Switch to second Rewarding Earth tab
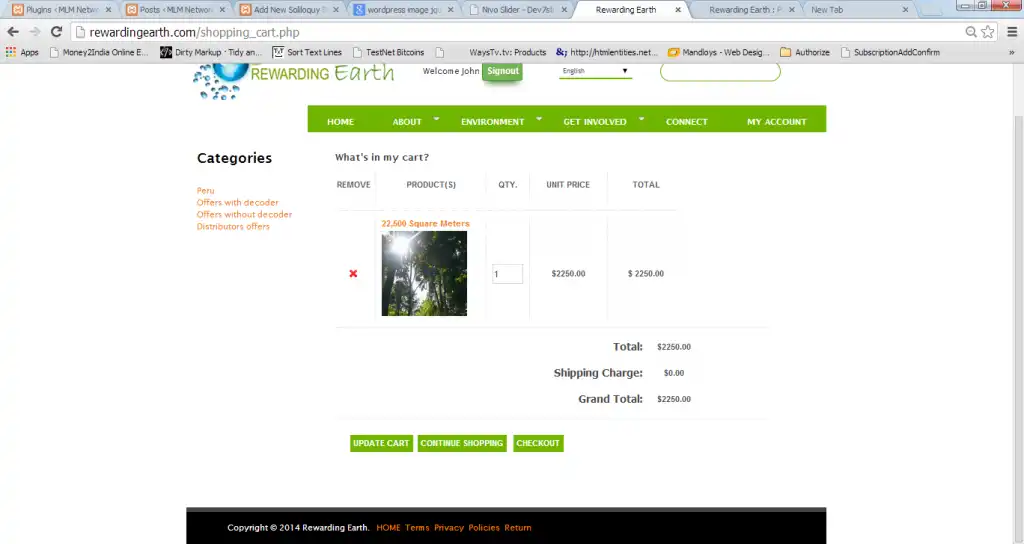This screenshot has height=544, width=1024. pyautogui.click(x=744, y=10)
